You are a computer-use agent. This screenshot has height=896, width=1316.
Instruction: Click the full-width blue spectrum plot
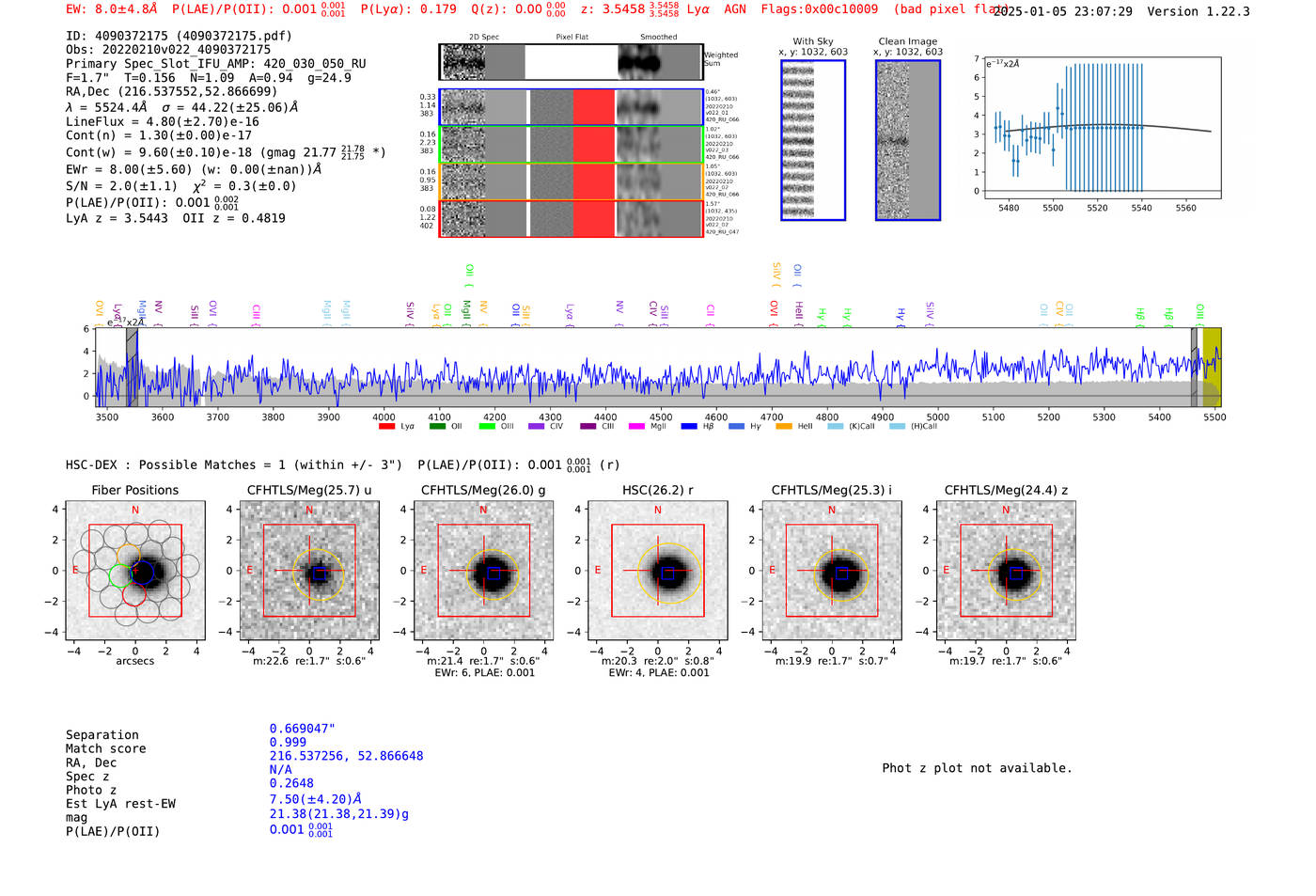point(658,368)
